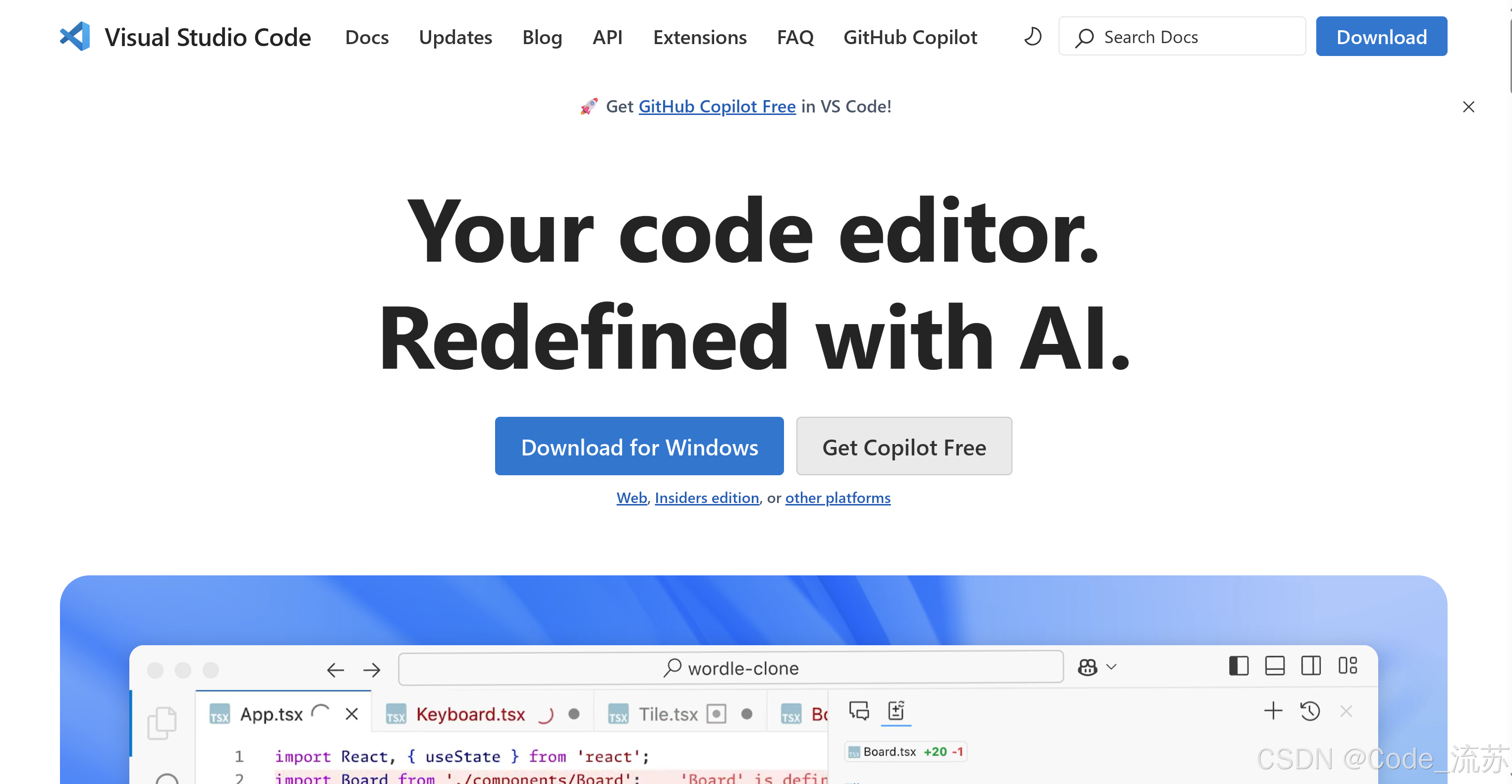Image resolution: width=1512 pixels, height=784 pixels.
Task: Toggle the primary sidebar layout icon
Action: pyautogui.click(x=1238, y=666)
